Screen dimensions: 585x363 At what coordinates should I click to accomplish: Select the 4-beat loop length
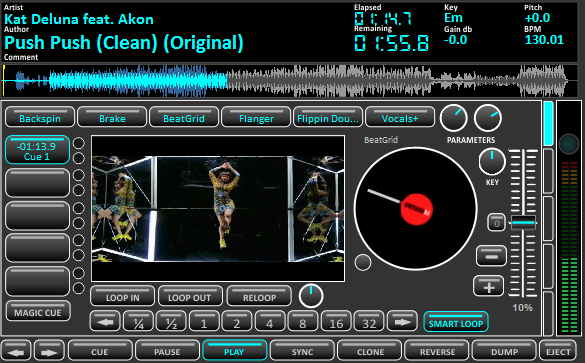click(269, 322)
